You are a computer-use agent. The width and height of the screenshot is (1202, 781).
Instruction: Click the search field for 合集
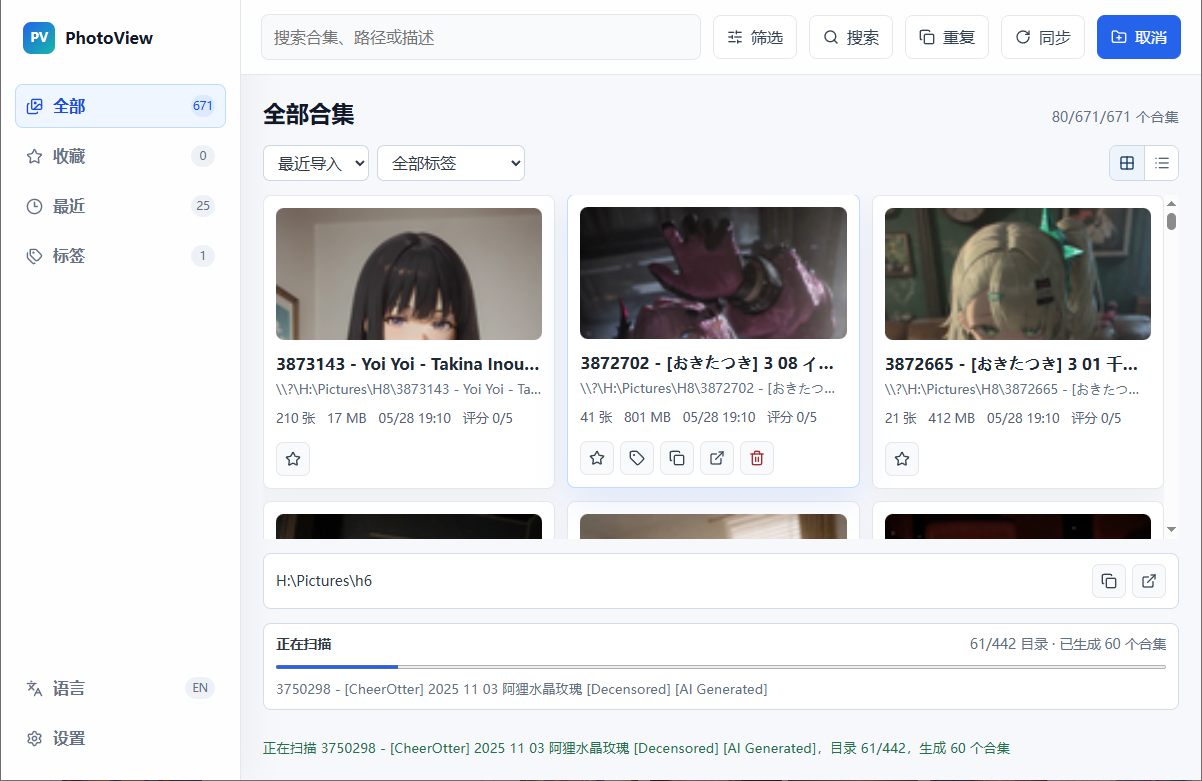tap(480, 37)
